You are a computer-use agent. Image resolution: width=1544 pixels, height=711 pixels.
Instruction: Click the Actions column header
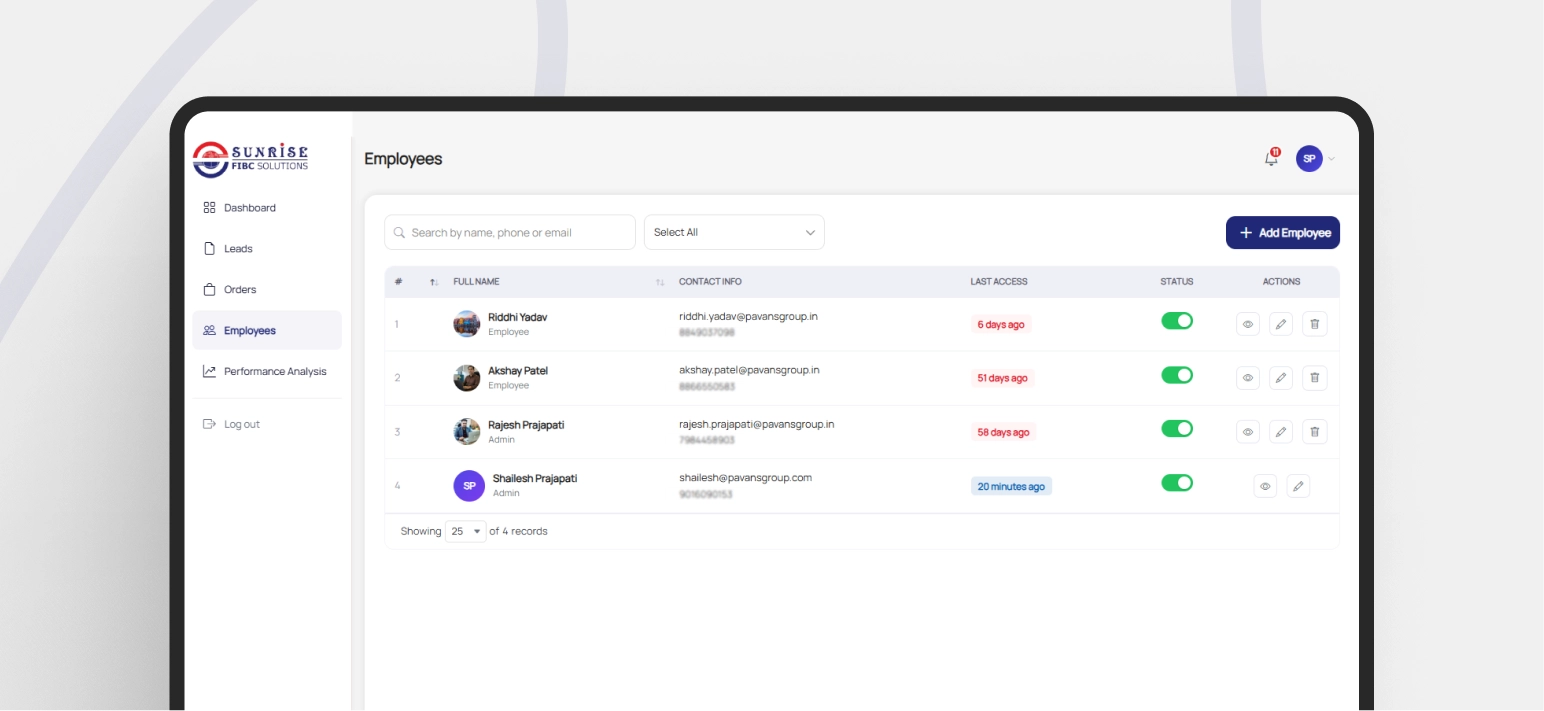tap(1281, 282)
